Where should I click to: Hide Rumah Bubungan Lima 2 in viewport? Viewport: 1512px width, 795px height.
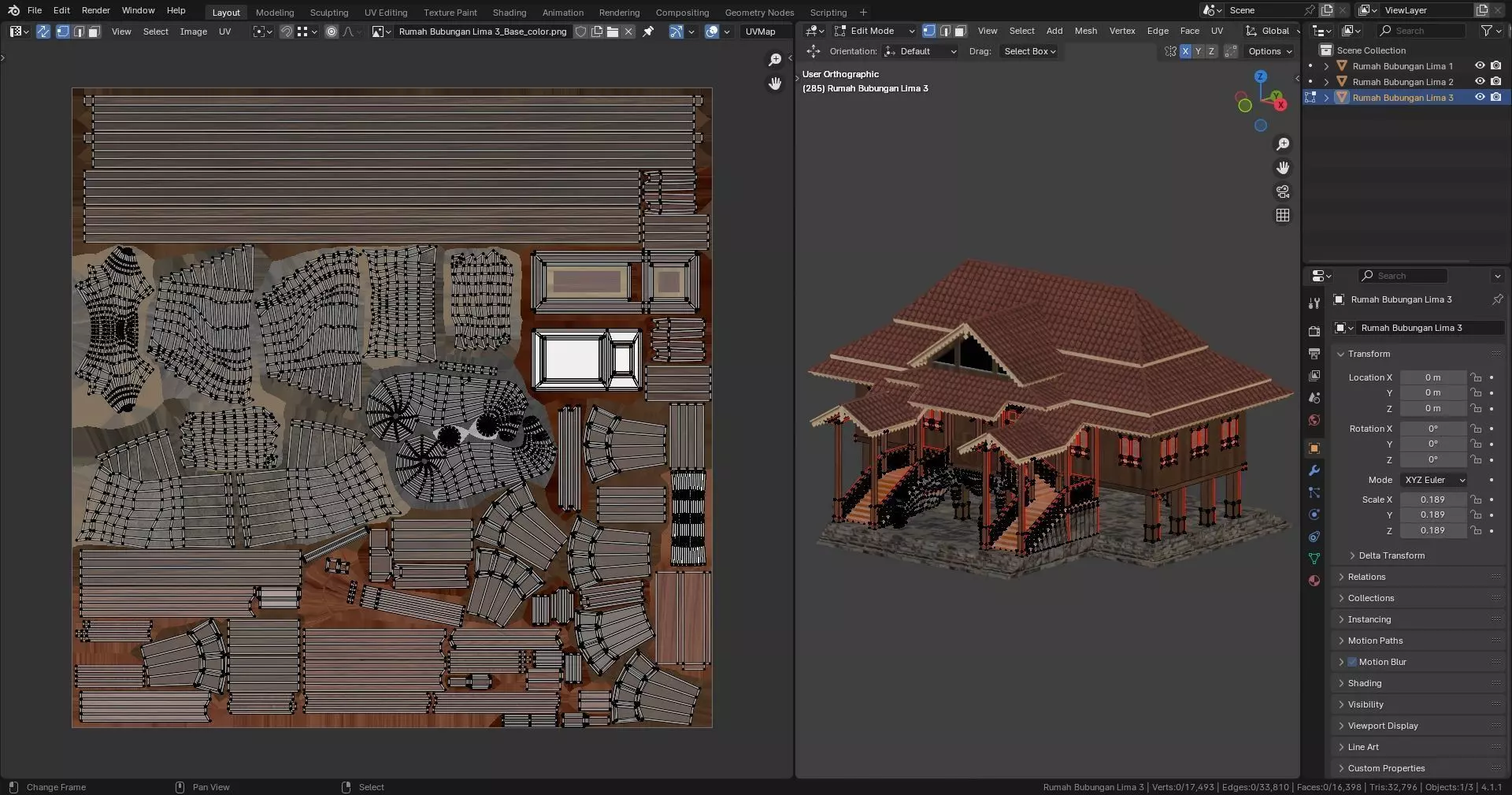pos(1480,82)
